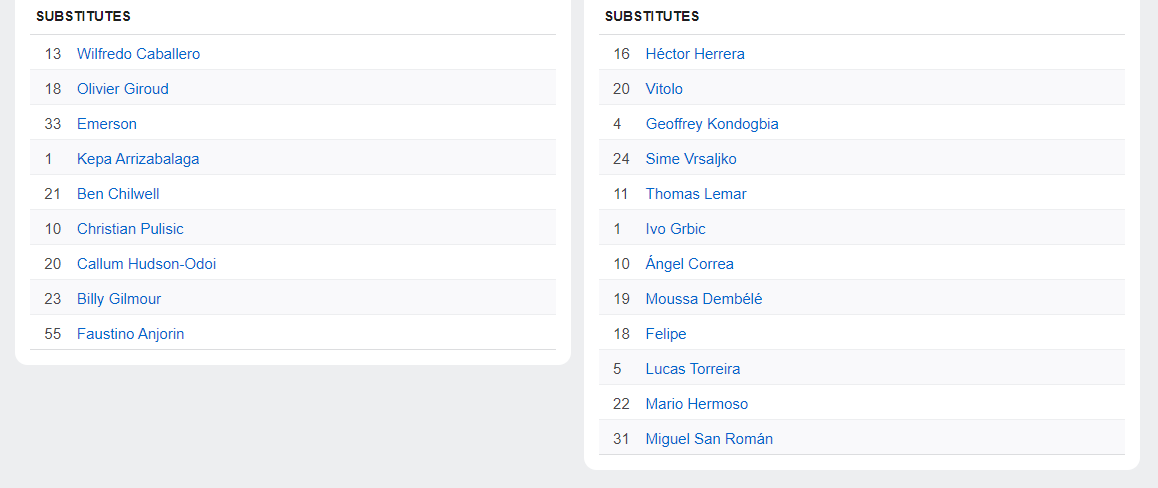
Task: Open Geoffrey Kondogbia's player page
Action: [x=712, y=124]
